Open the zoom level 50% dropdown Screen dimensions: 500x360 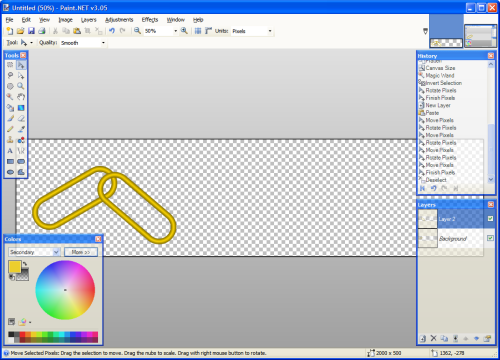pos(175,31)
